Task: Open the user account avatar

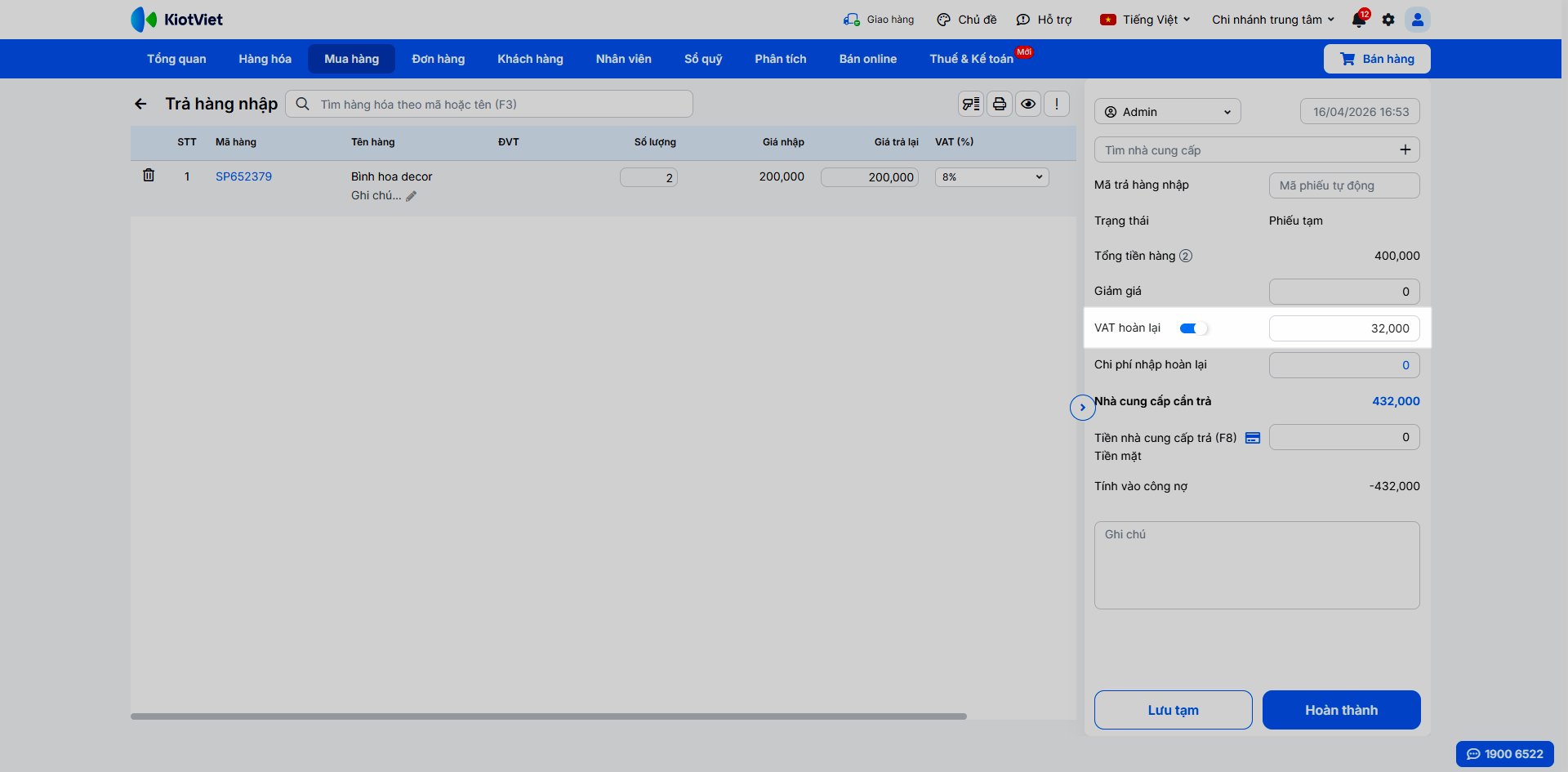Action: click(1418, 20)
